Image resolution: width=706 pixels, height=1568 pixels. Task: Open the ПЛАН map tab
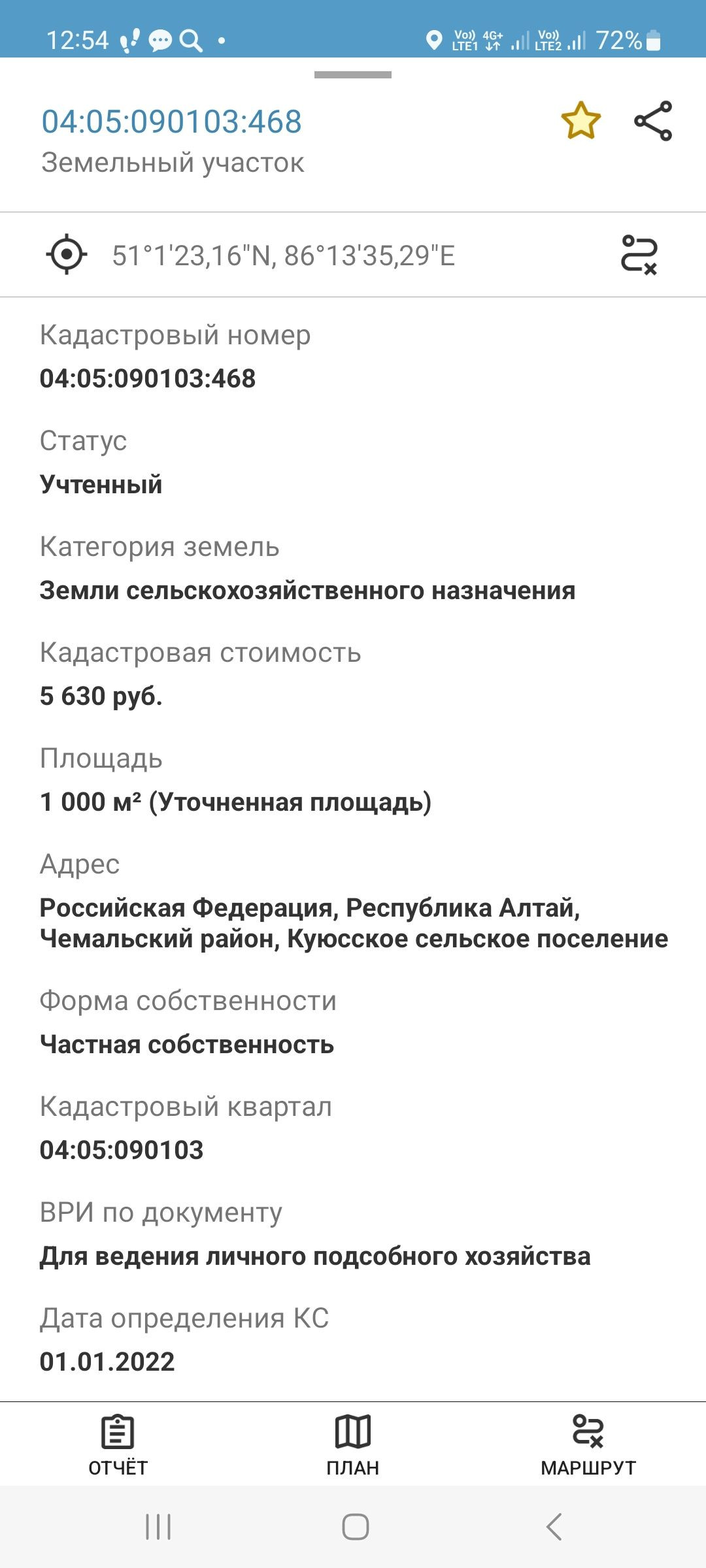pos(353,1445)
